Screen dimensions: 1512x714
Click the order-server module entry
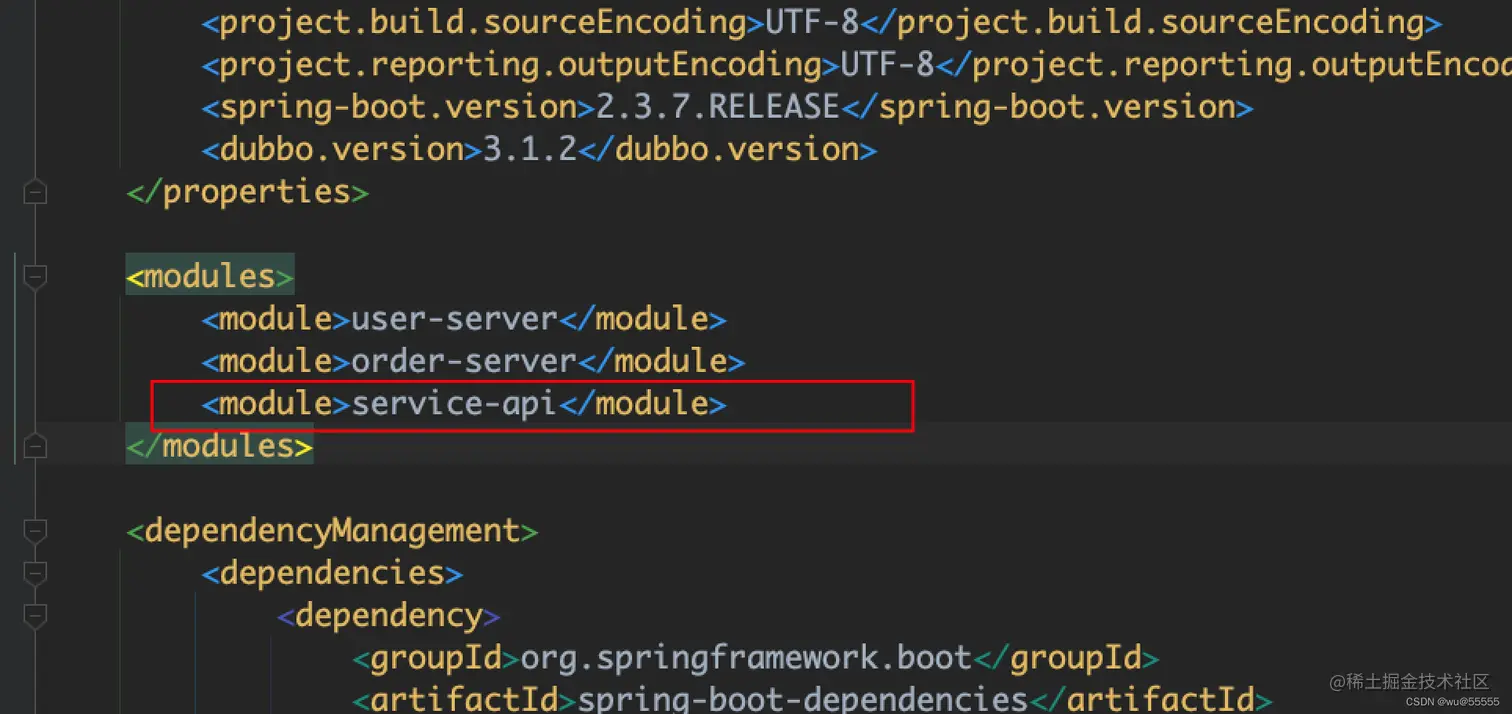tap(473, 361)
